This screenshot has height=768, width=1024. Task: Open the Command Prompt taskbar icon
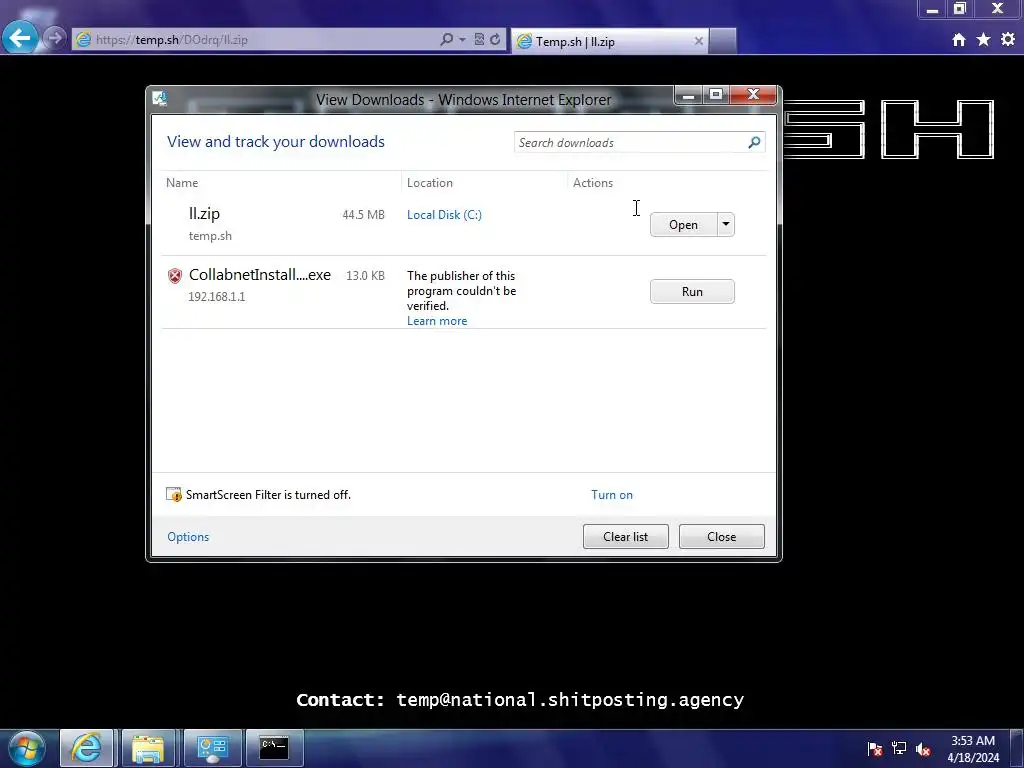click(x=274, y=748)
